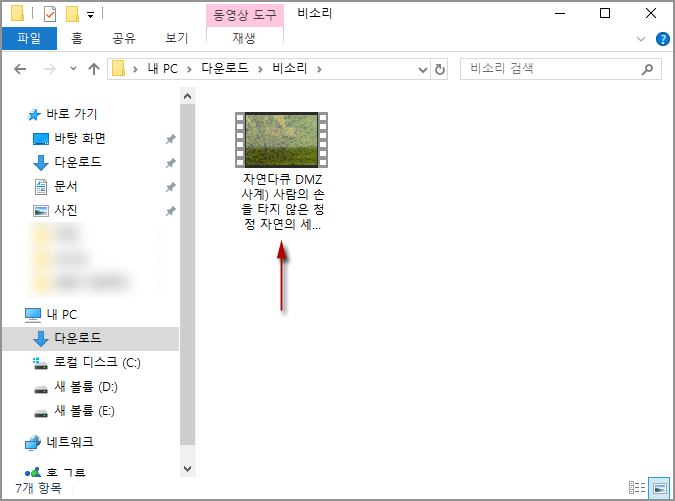Open the 파일 ribbon tab
Viewport: 675px width, 501px height.
click(29, 38)
